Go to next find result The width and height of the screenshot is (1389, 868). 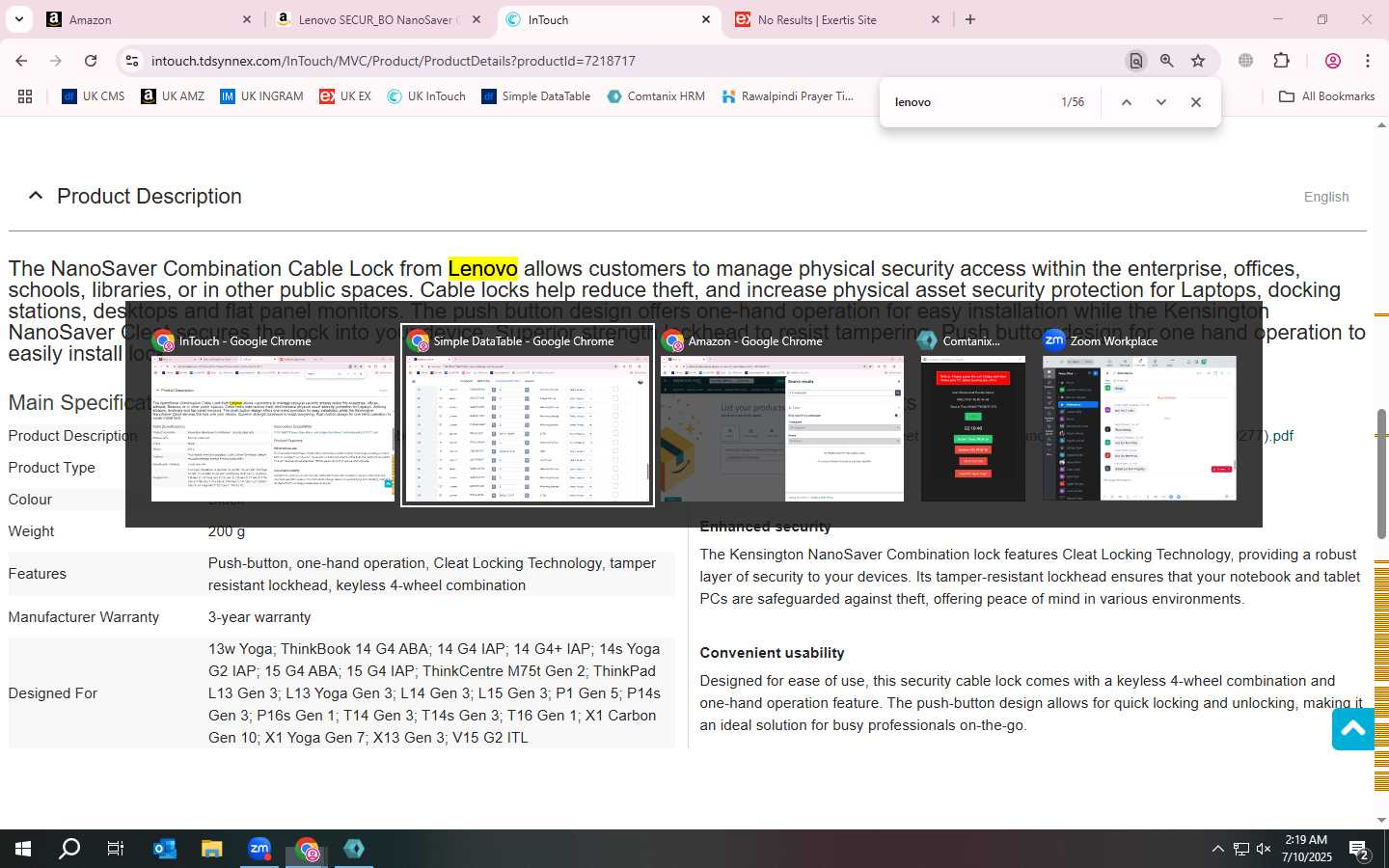pos(1160,102)
